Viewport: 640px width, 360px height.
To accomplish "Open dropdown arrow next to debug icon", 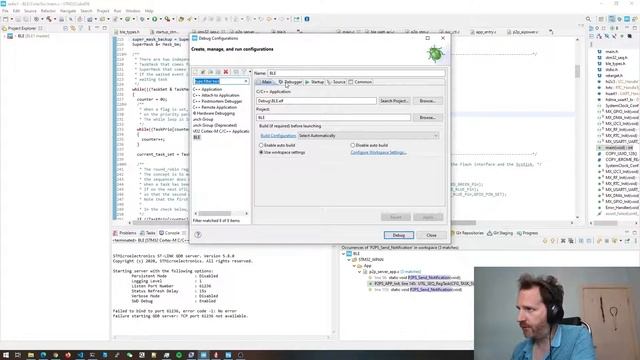I will (x=147, y=19).
